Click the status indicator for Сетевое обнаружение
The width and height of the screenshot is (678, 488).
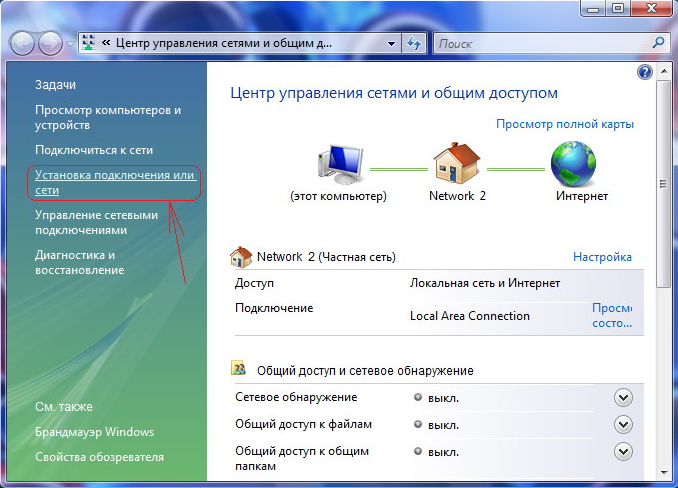[x=418, y=397]
